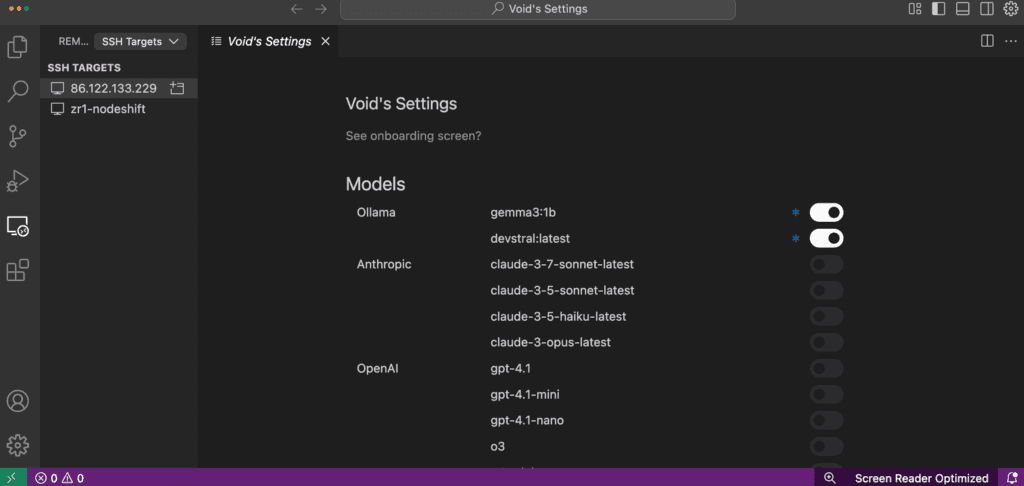Enable the o3 model toggle
1024x486 pixels.
(x=826, y=446)
